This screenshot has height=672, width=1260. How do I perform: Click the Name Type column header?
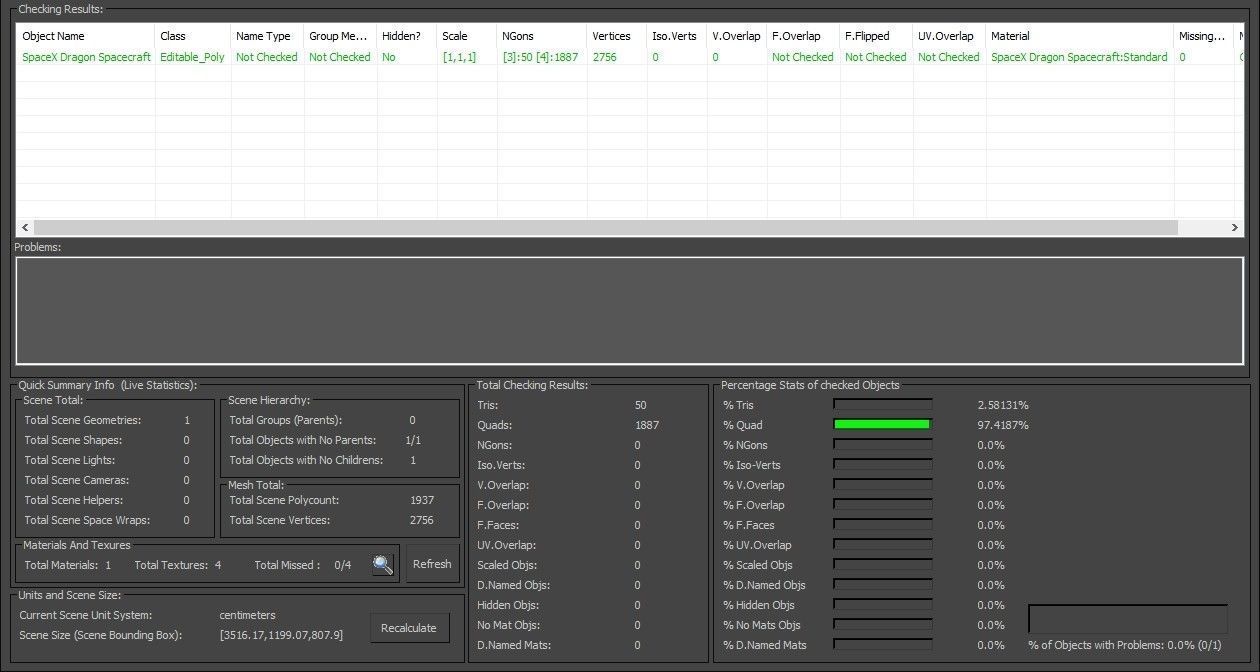pos(267,36)
